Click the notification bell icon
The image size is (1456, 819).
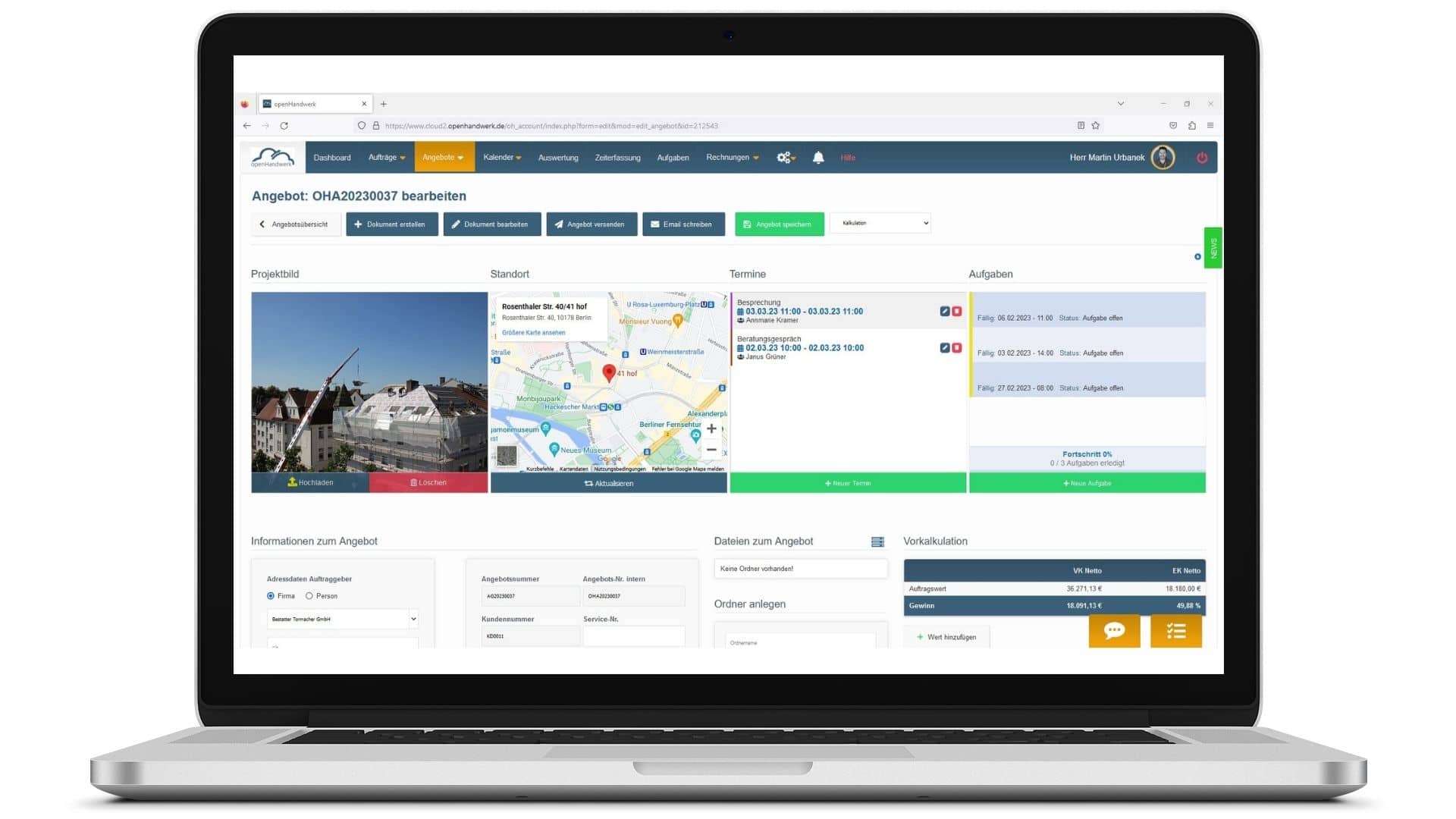point(818,158)
